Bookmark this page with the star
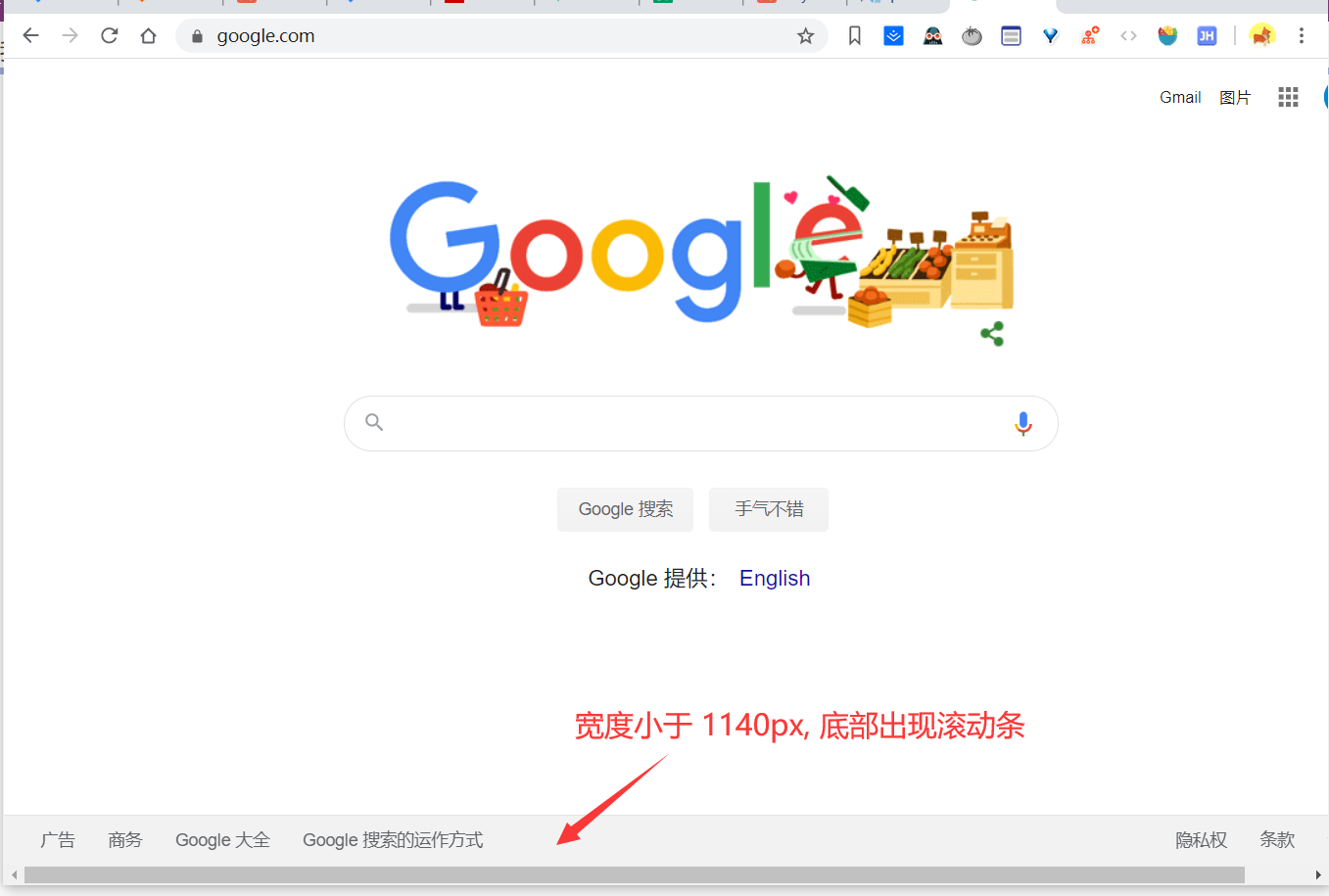Screen dimensions: 1329x896 pos(805,36)
